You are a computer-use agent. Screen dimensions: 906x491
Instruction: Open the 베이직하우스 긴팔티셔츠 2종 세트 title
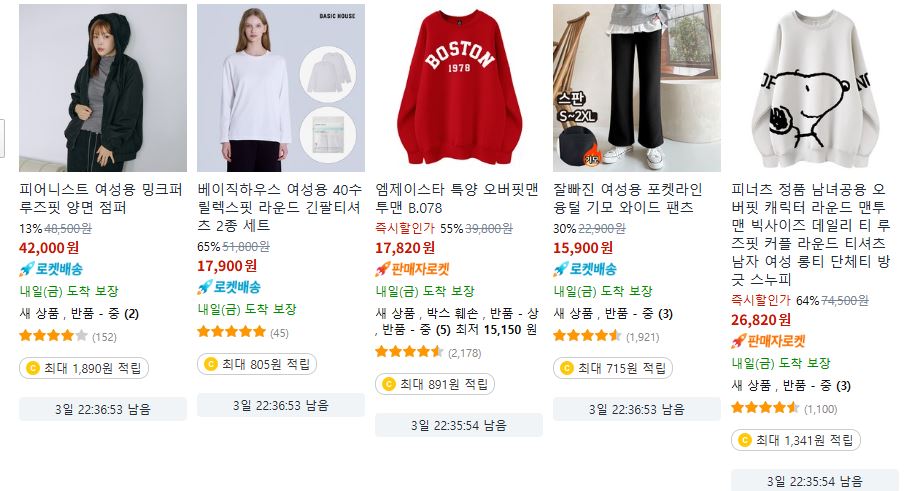[280, 207]
